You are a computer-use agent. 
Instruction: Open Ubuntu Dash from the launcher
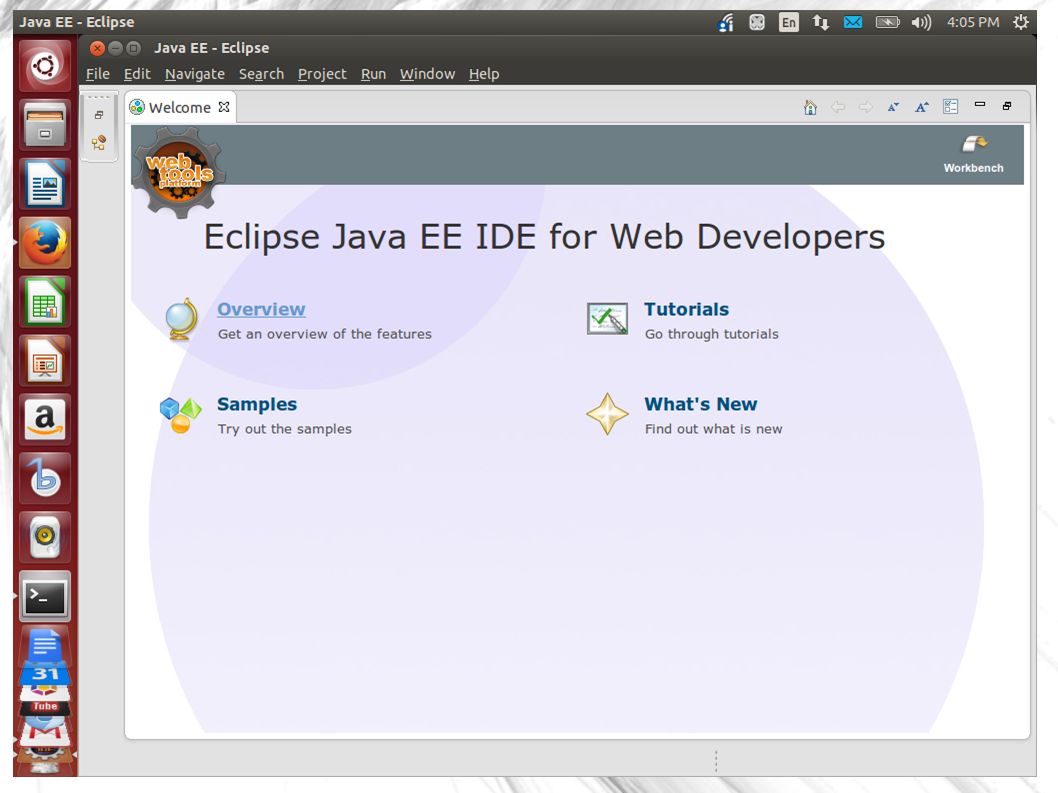pos(45,66)
